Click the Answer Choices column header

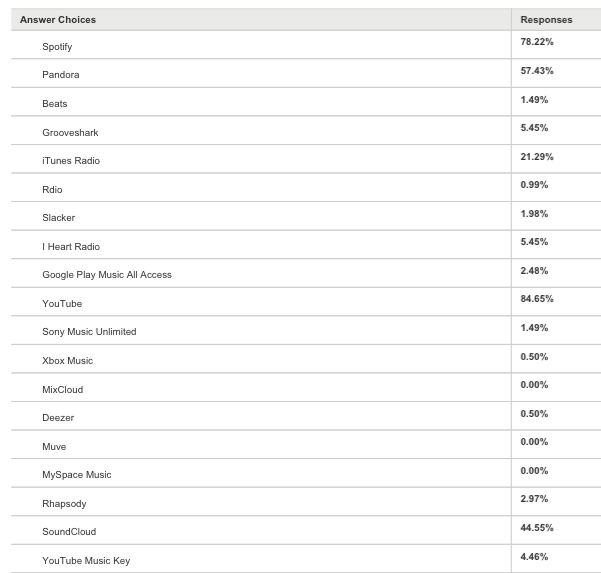click(x=58, y=19)
